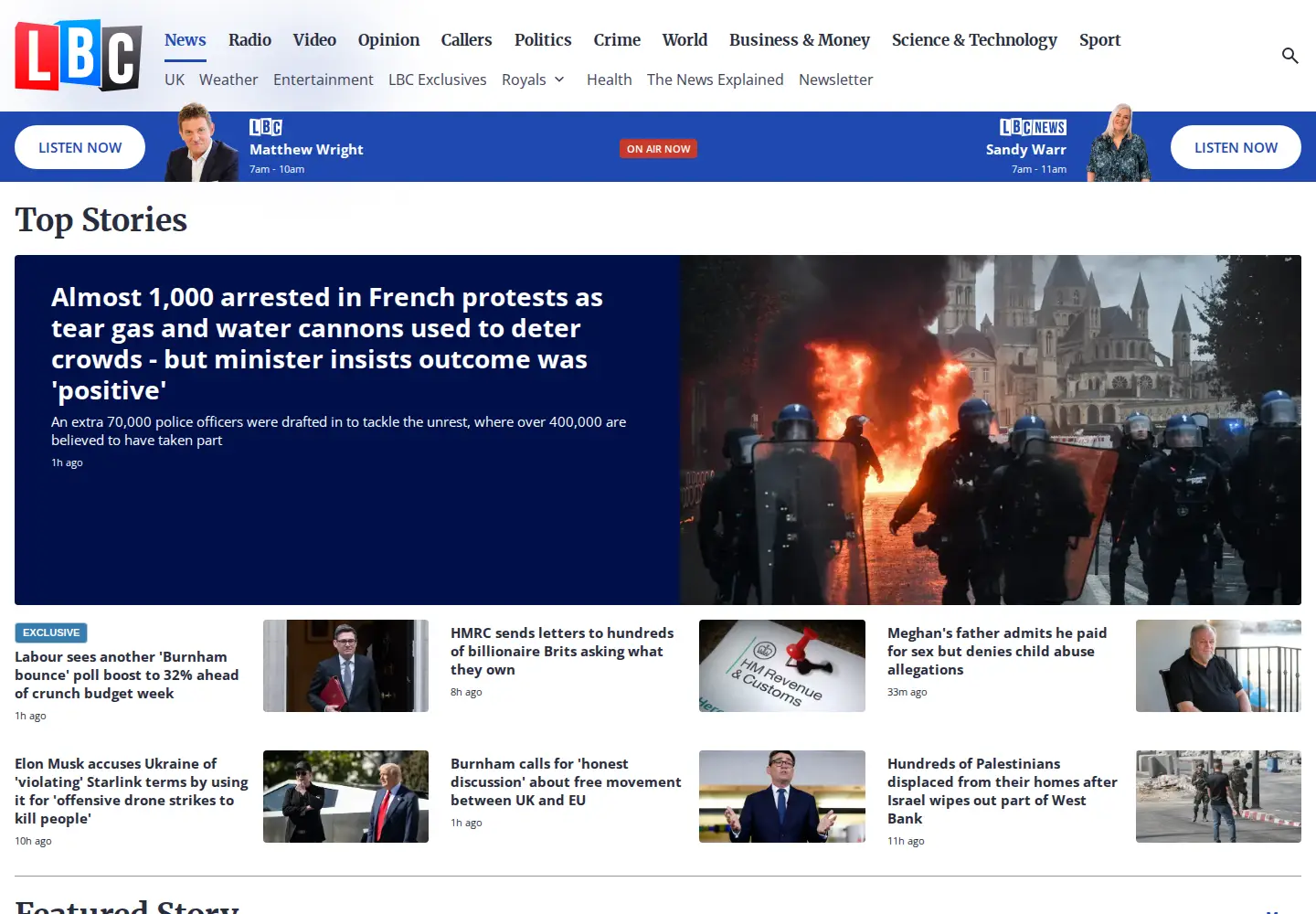Open LBC Exclusives link
Image resolution: width=1316 pixels, height=914 pixels.
pyautogui.click(x=437, y=80)
